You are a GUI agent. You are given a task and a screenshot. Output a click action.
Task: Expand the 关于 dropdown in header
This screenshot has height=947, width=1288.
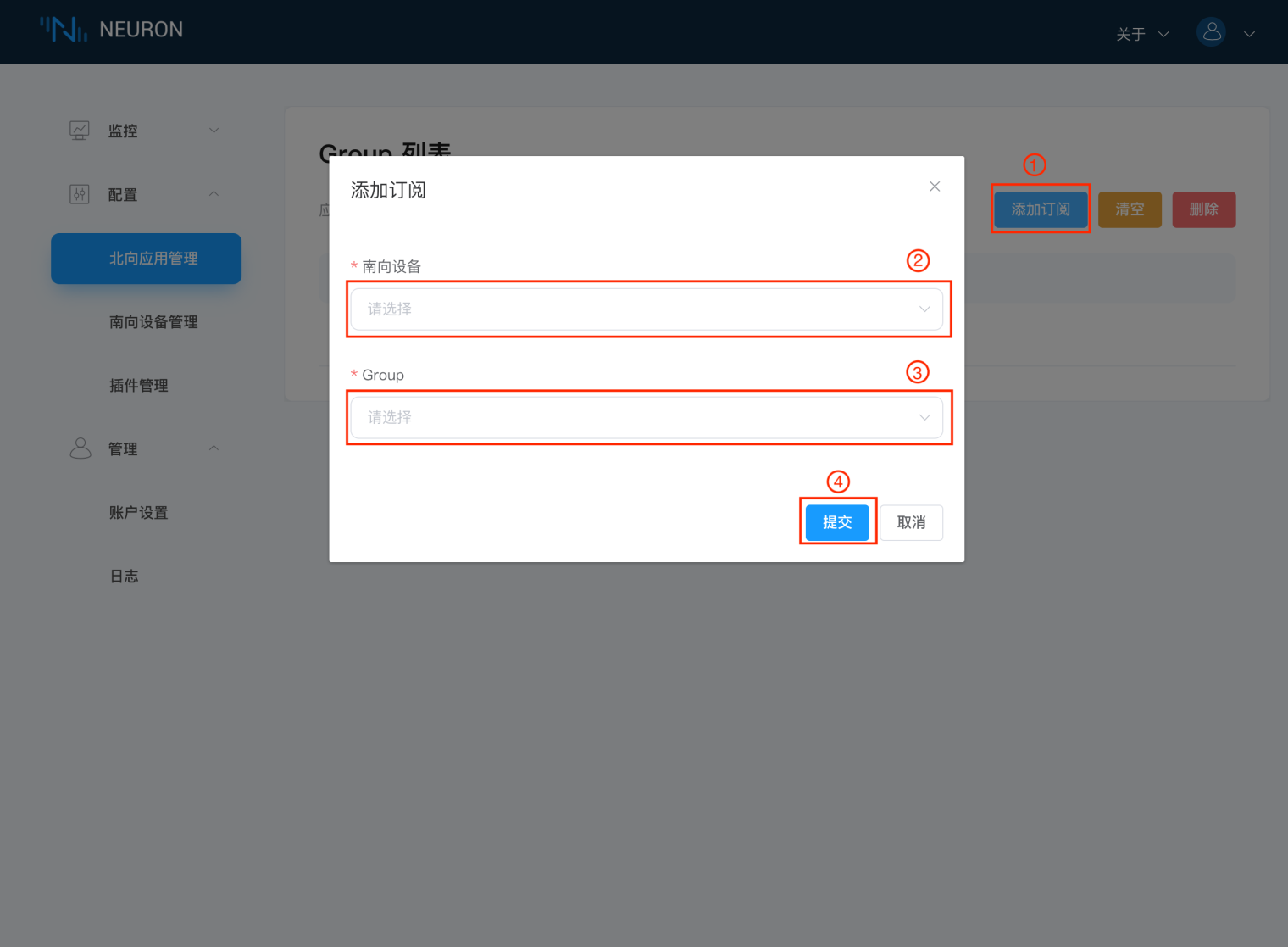coord(1142,34)
